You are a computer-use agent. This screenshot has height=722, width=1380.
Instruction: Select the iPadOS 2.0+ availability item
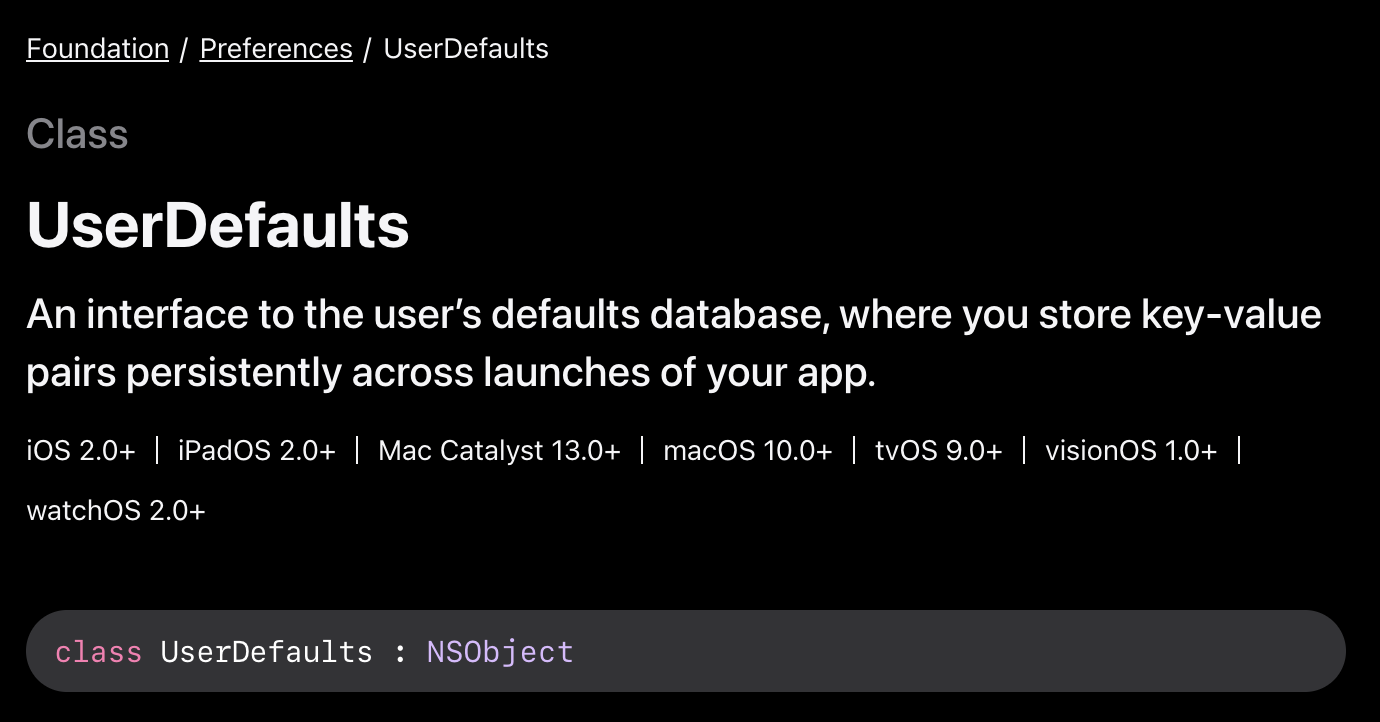click(x=257, y=451)
